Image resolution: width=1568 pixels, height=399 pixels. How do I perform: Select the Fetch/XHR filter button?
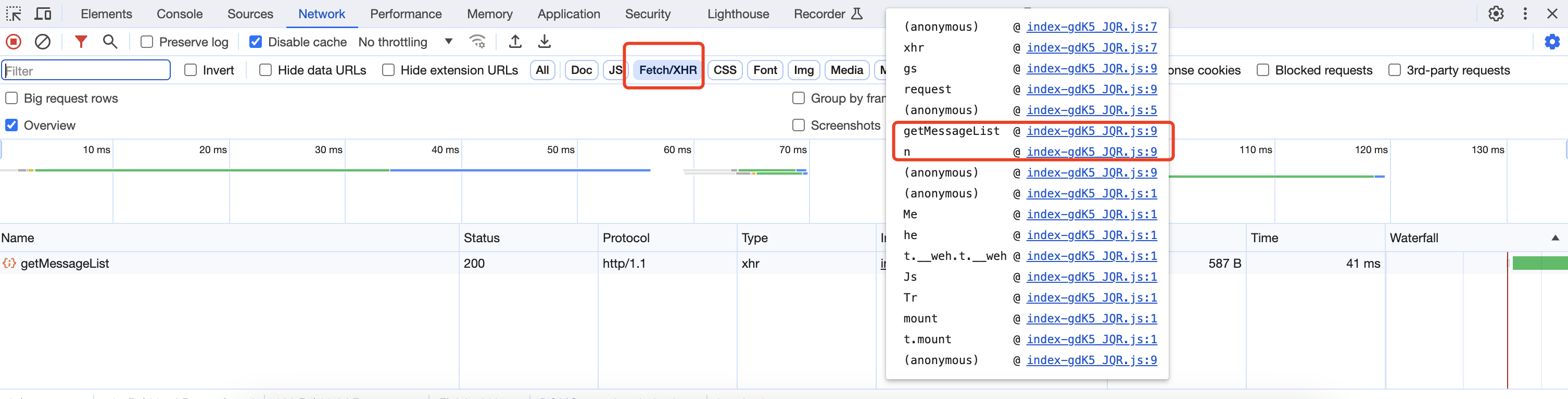[x=667, y=70]
